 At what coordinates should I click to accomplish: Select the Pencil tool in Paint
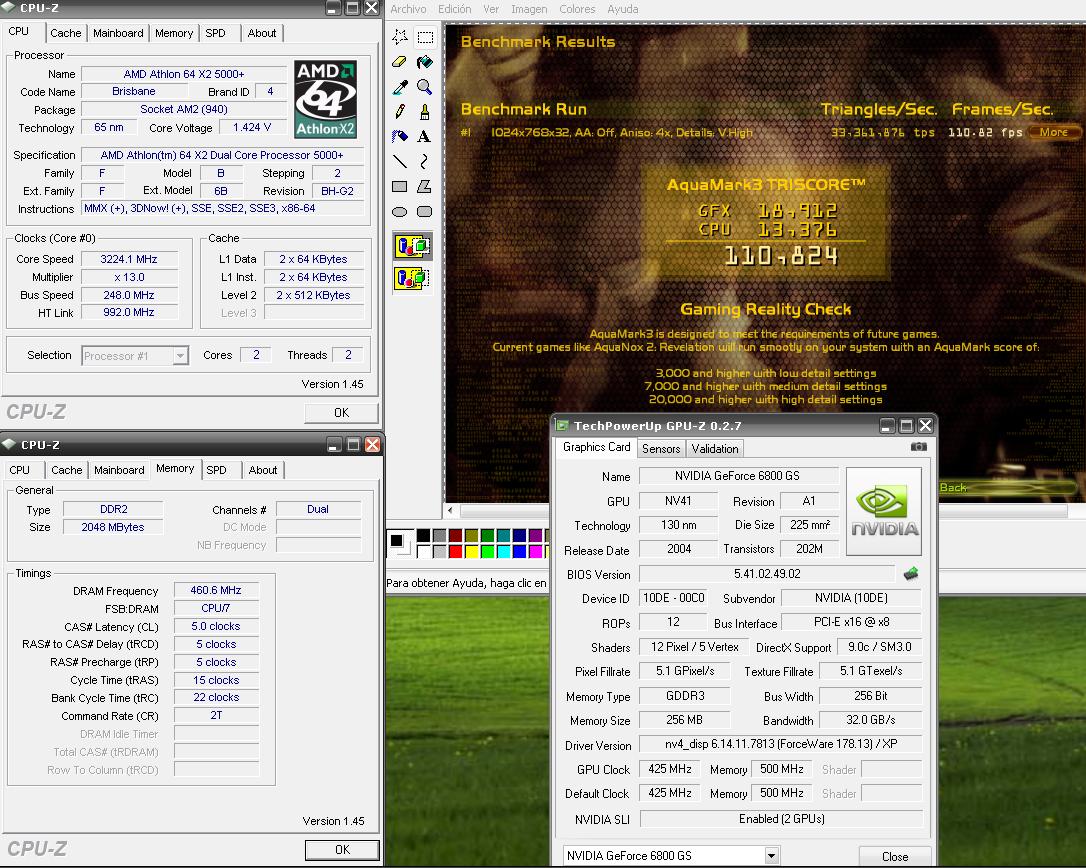[x=400, y=112]
